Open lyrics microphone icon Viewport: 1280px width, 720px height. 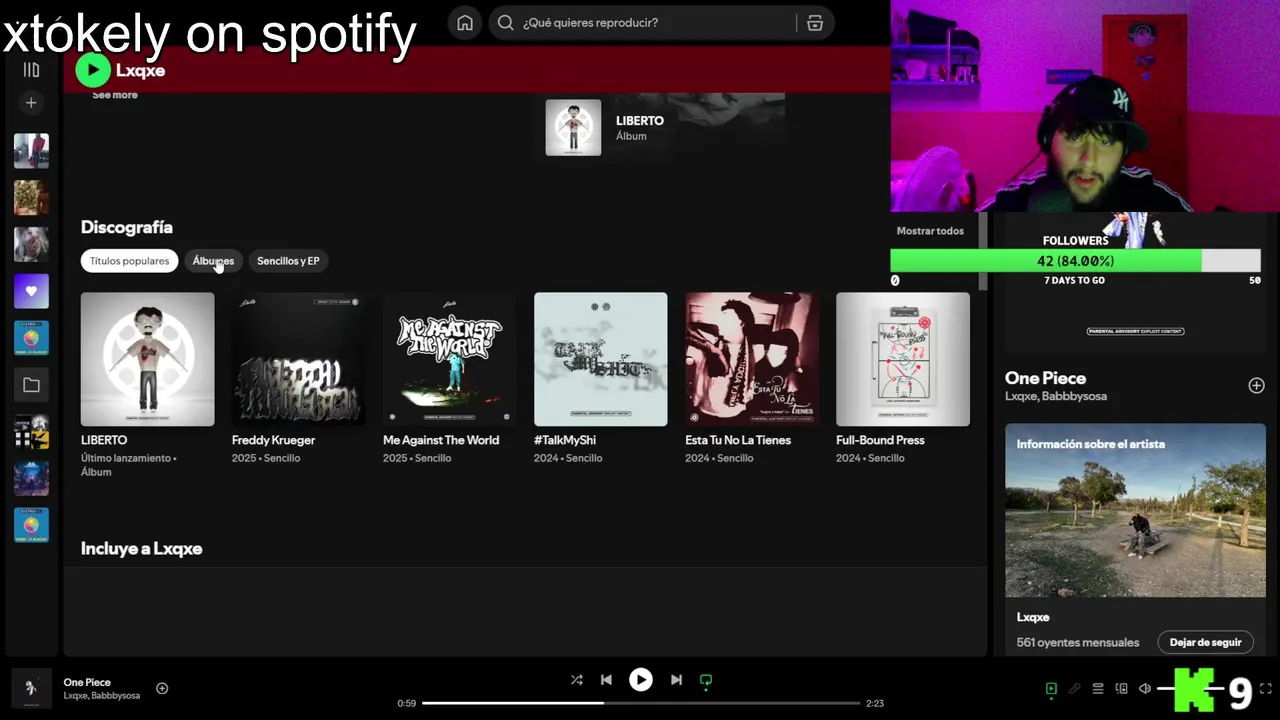coord(1075,689)
